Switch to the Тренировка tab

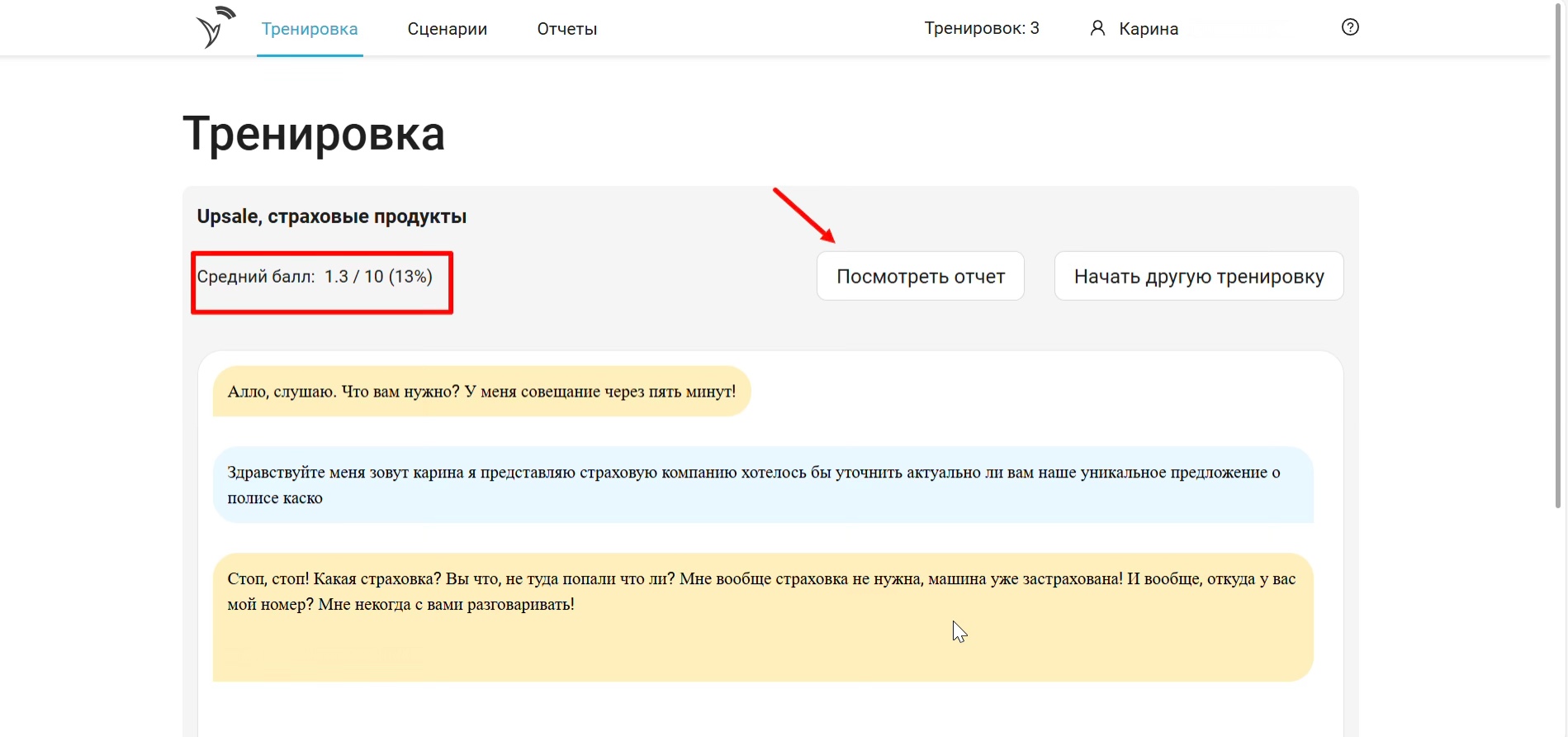pyautogui.click(x=310, y=29)
